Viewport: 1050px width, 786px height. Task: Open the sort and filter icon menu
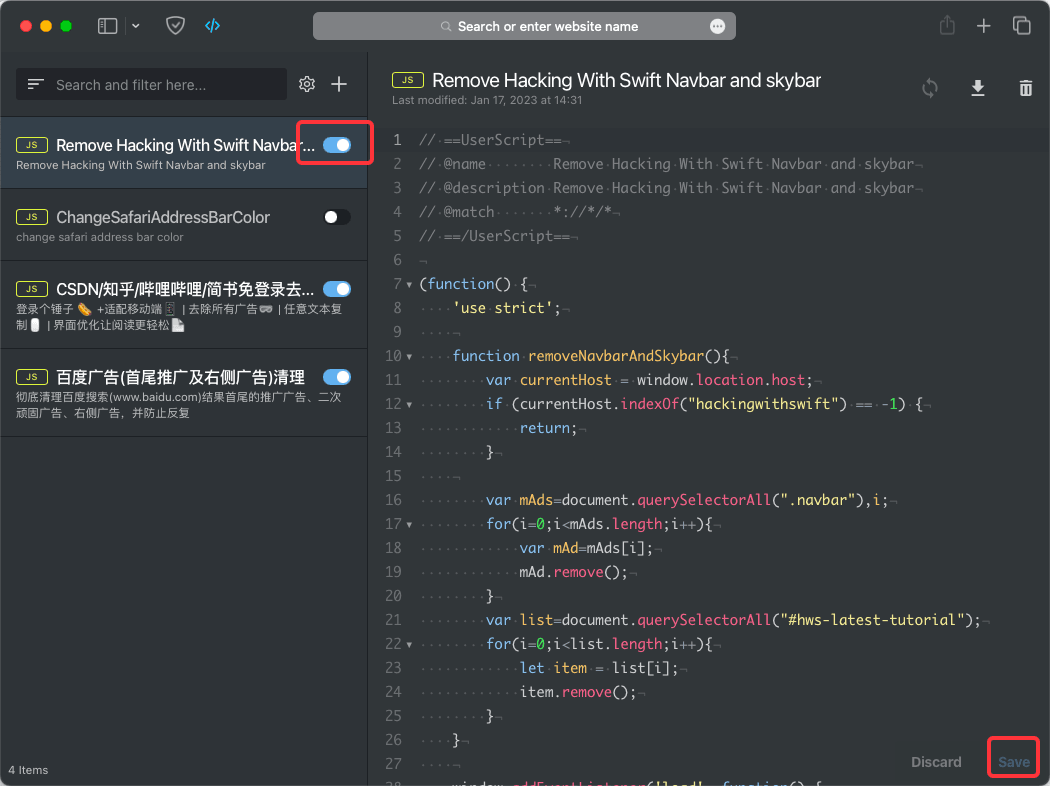(35, 84)
